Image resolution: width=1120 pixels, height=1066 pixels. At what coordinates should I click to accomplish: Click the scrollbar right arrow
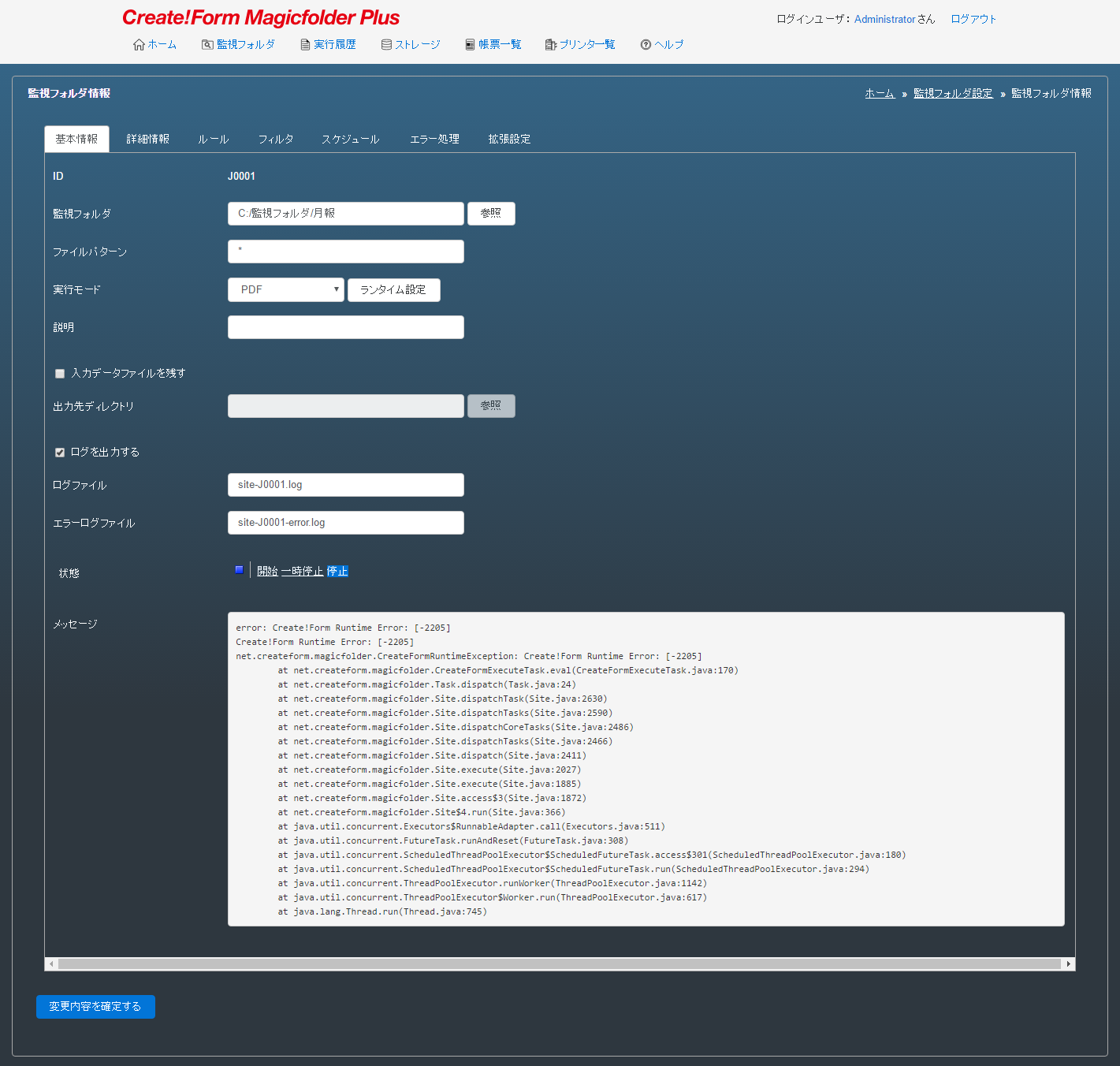coord(1069,963)
